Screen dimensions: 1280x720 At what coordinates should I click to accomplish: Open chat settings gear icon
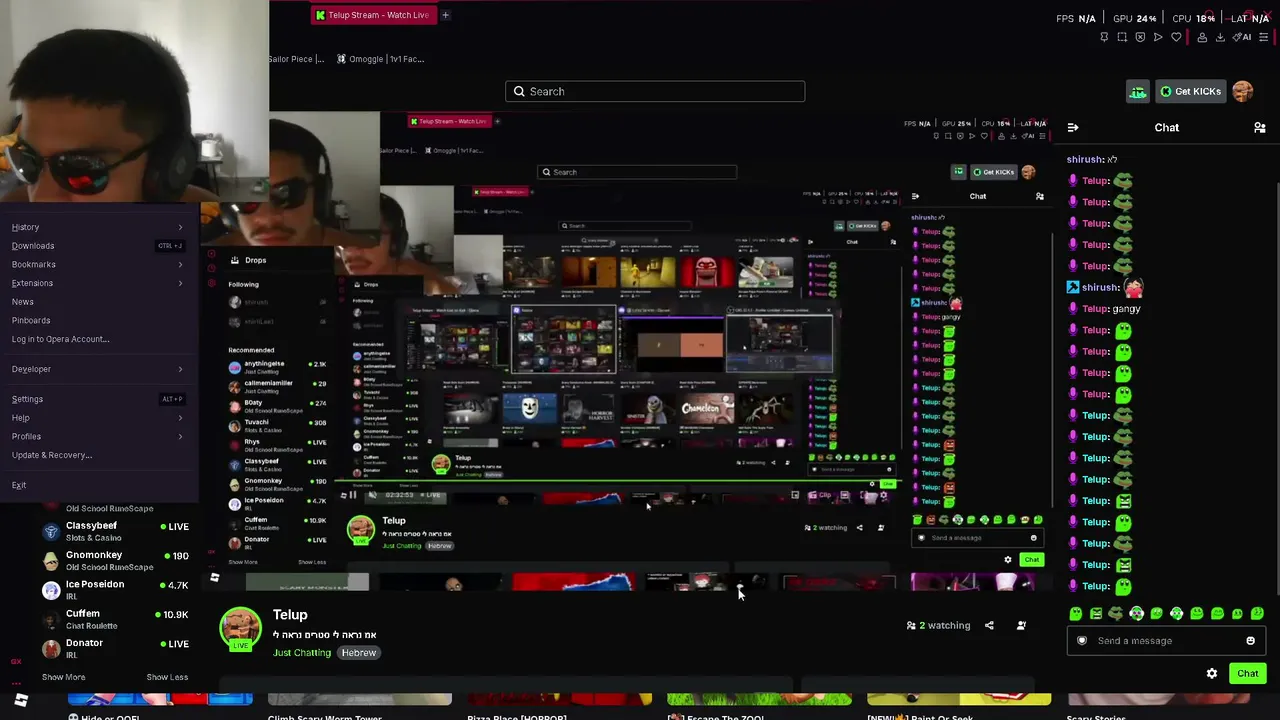[1212, 674]
